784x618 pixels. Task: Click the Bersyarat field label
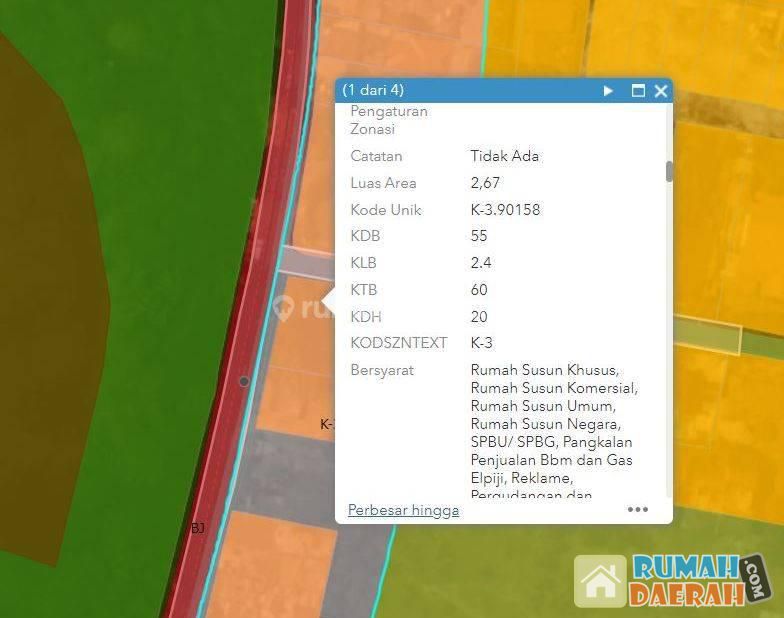coord(382,370)
